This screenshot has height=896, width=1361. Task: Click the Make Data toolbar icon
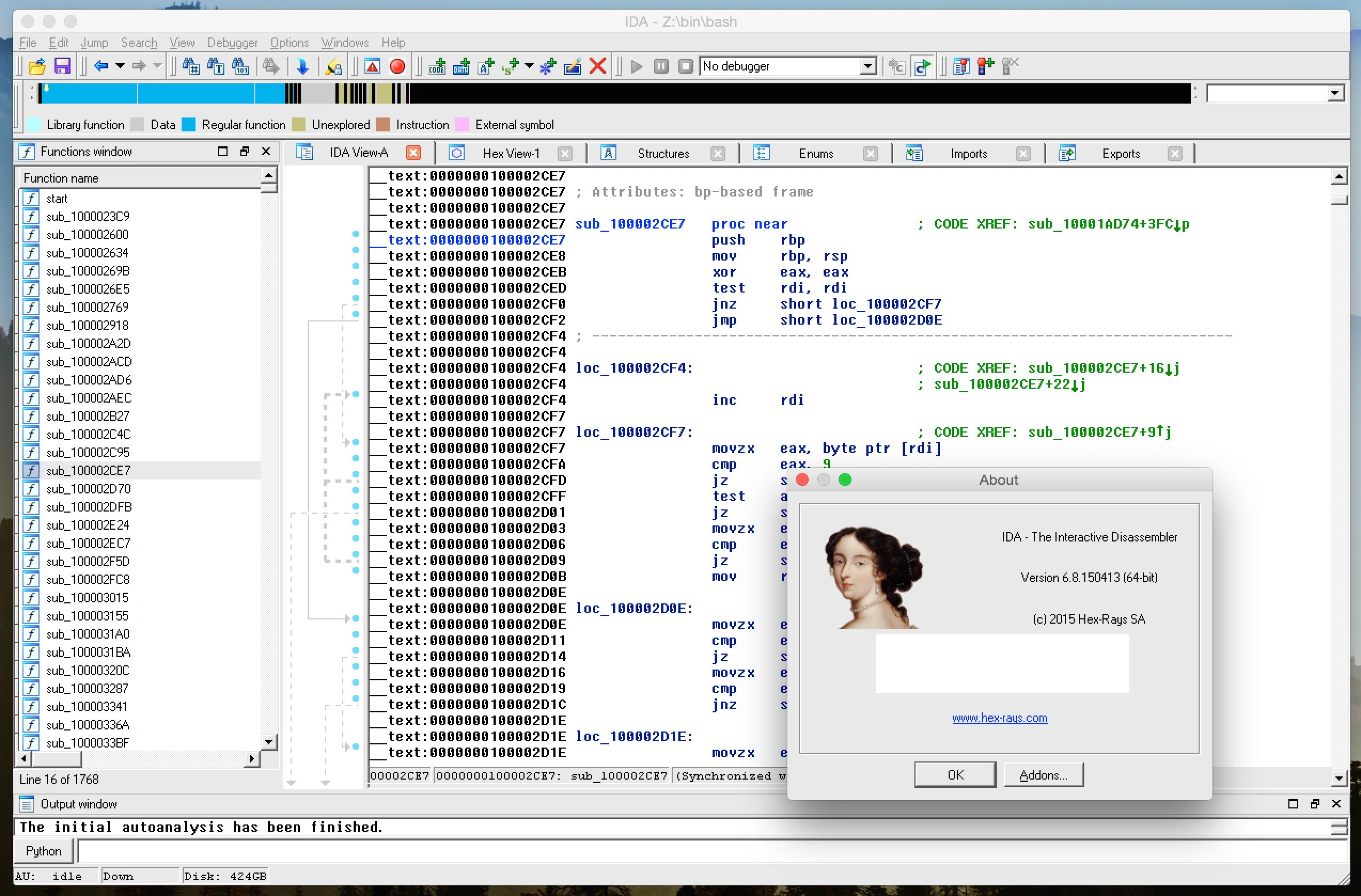point(461,66)
